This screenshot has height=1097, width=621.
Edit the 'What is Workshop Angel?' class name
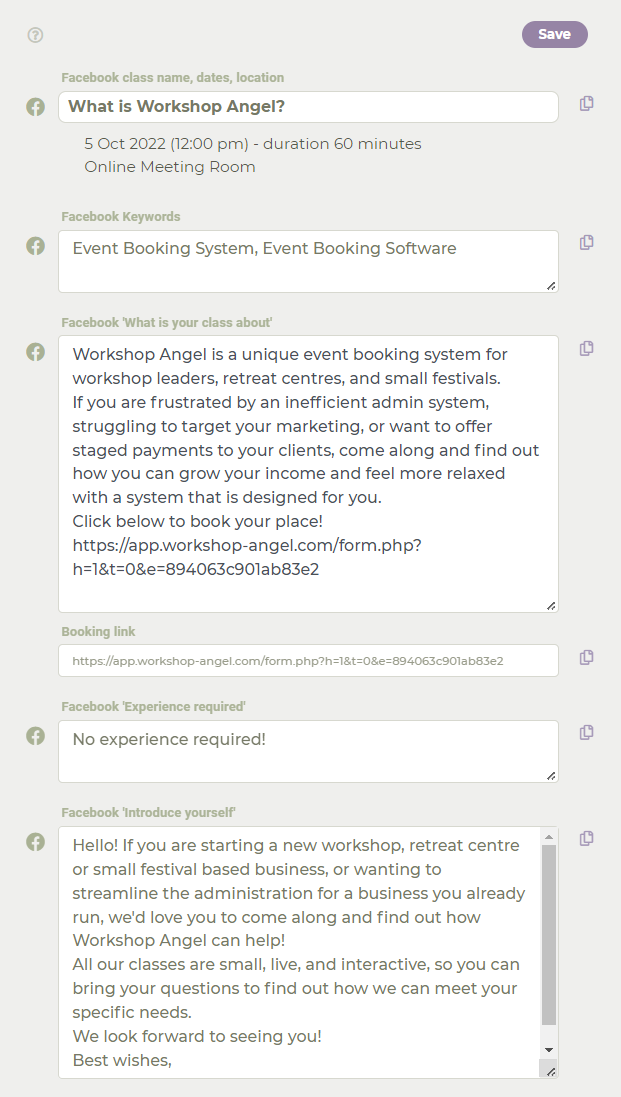pyautogui.click(x=308, y=107)
